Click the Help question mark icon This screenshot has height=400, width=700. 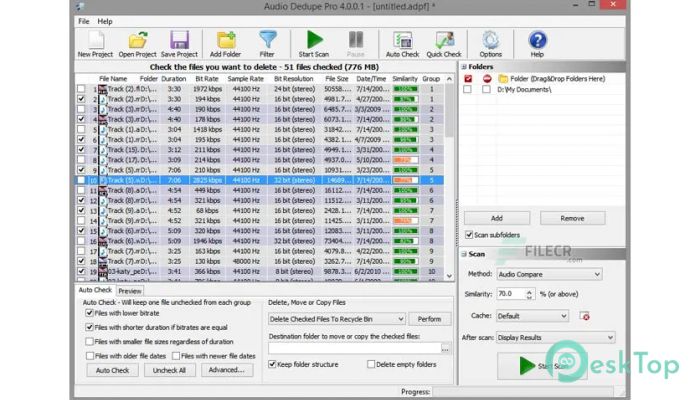tap(538, 40)
